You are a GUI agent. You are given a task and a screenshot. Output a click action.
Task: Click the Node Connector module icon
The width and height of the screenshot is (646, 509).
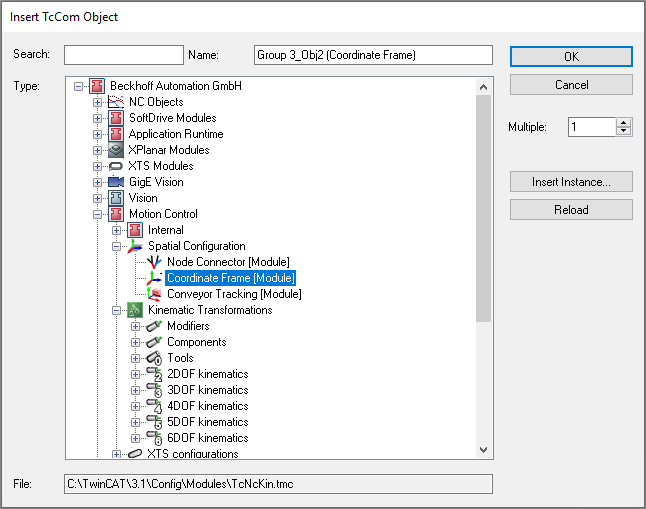pyautogui.click(x=154, y=262)
